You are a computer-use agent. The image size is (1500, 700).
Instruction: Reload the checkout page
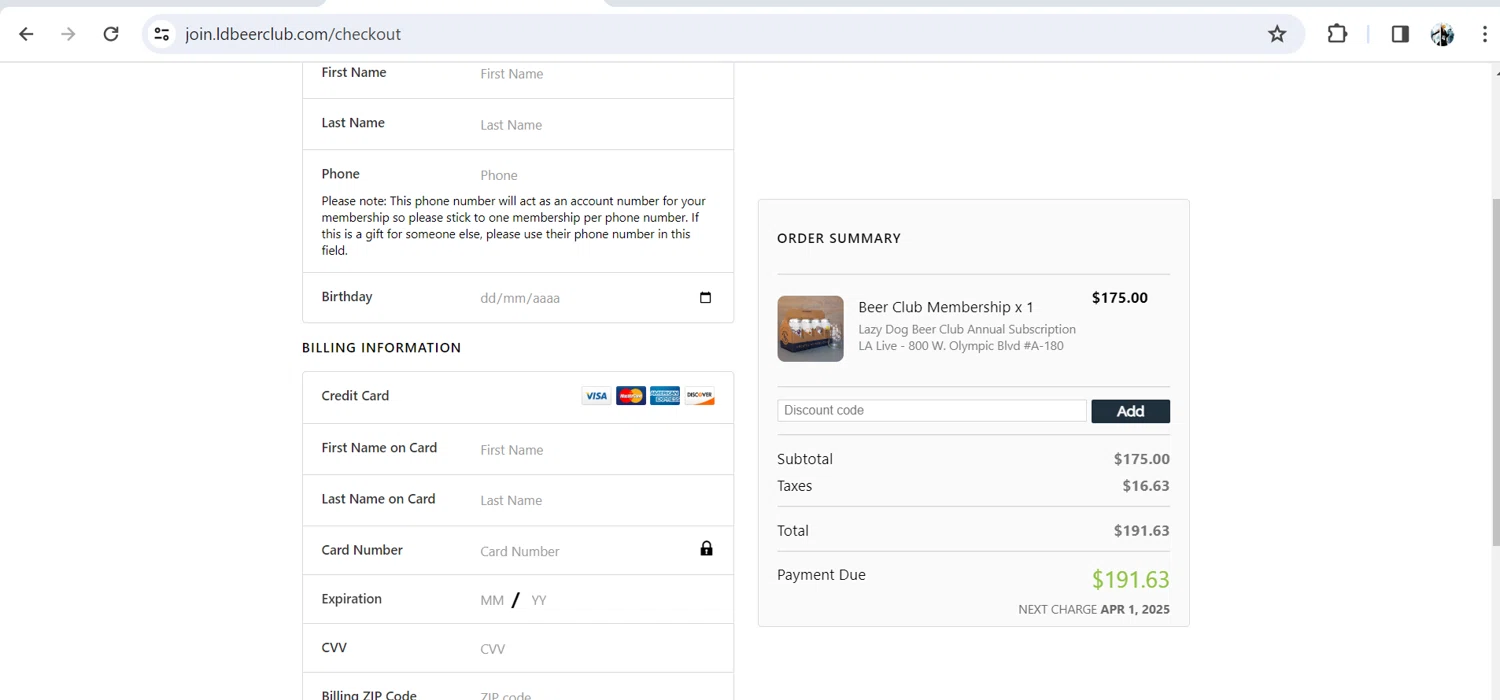coord(111,34)
